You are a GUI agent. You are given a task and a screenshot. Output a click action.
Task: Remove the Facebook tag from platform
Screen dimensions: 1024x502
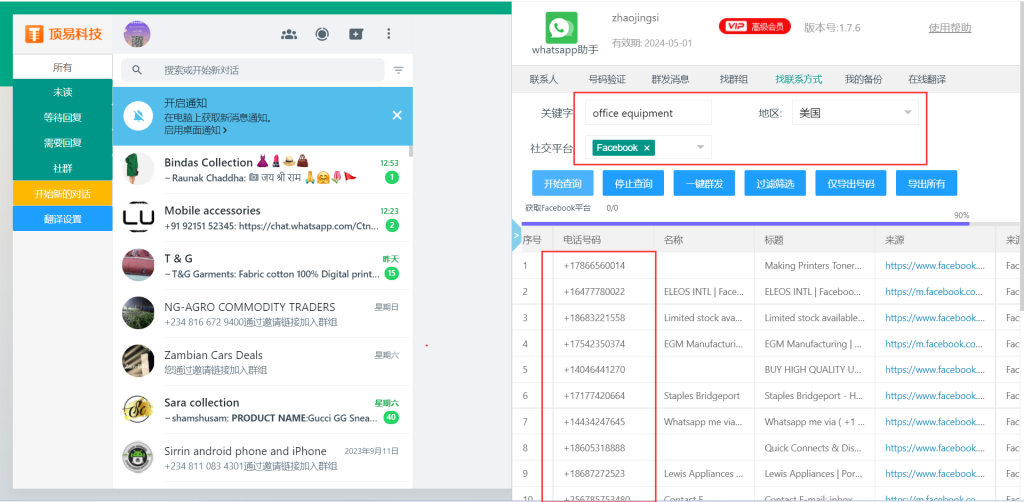click(647, 148)
